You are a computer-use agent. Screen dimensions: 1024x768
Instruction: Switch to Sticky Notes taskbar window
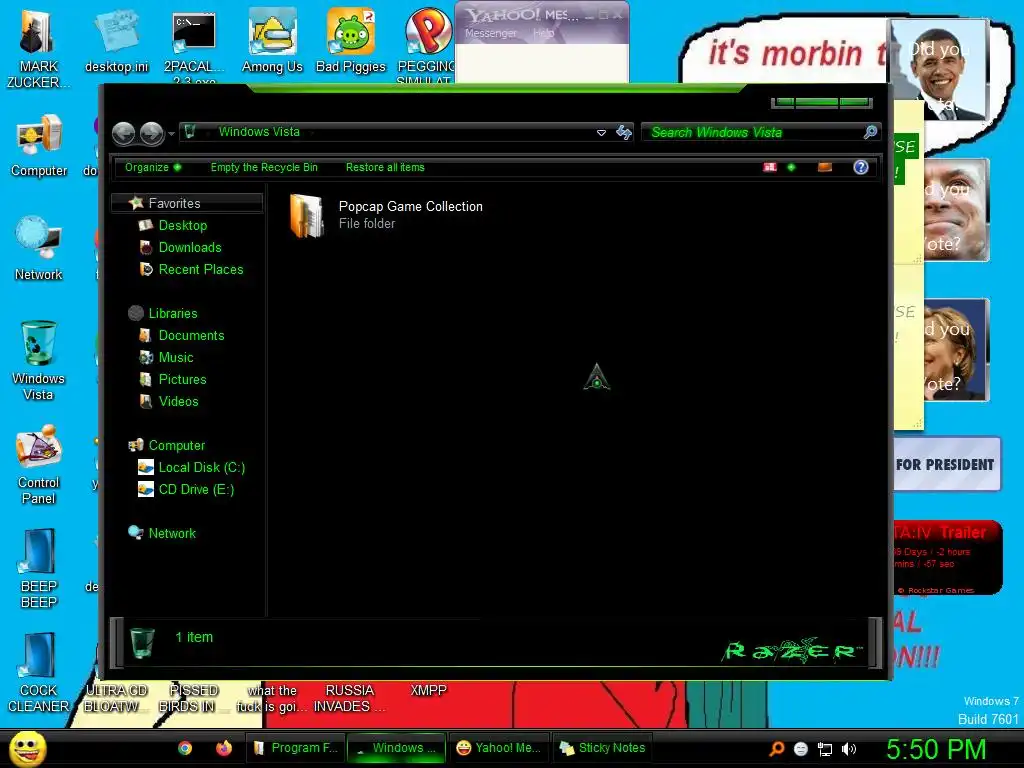(602, 748)
